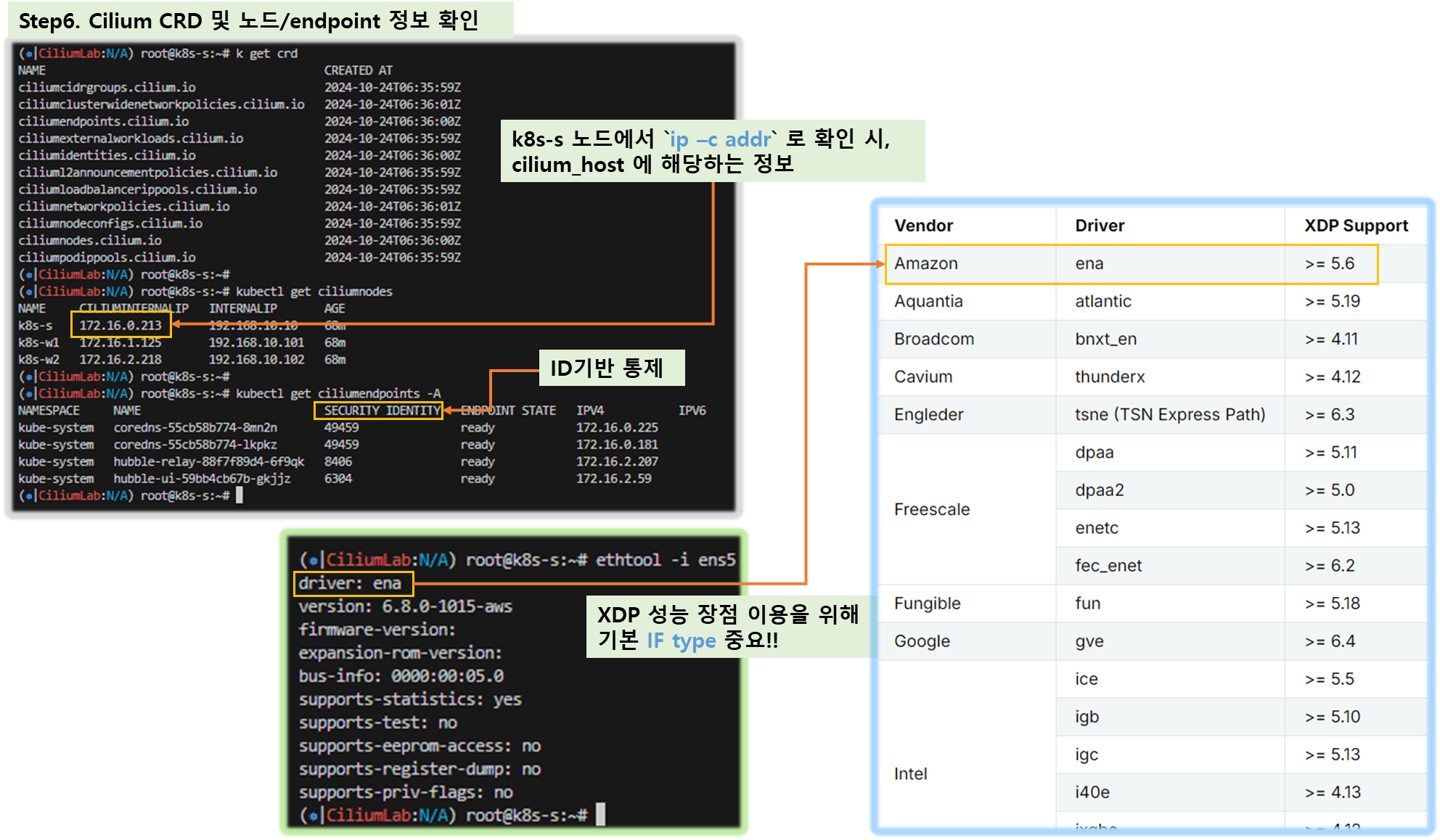Viewport: 1440px width, 840px height.
Task: Click the SECURITY IDENTITY column header
Action: 379,411
